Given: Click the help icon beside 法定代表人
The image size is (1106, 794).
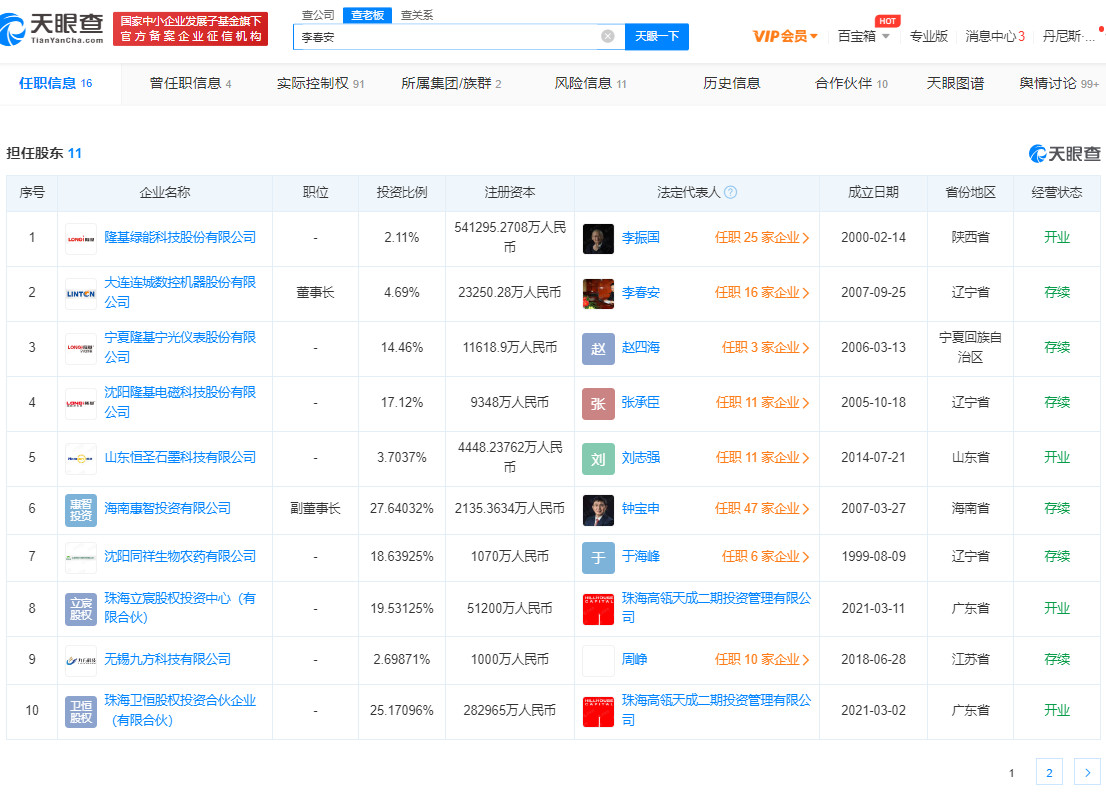Looking at the screenshot, I should coord(730,193).
